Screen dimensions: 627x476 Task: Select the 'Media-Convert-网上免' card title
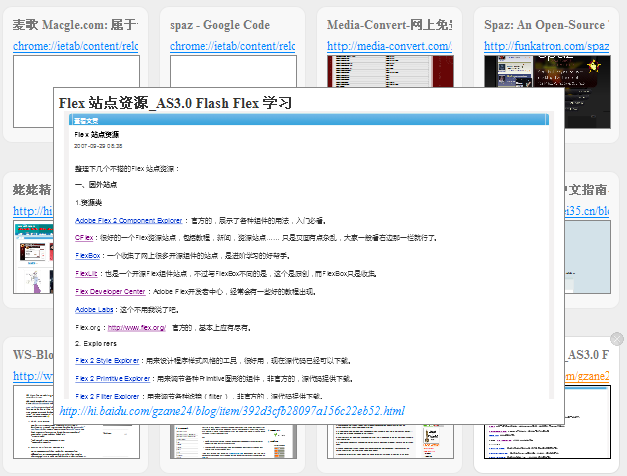(x=389, y=25)
